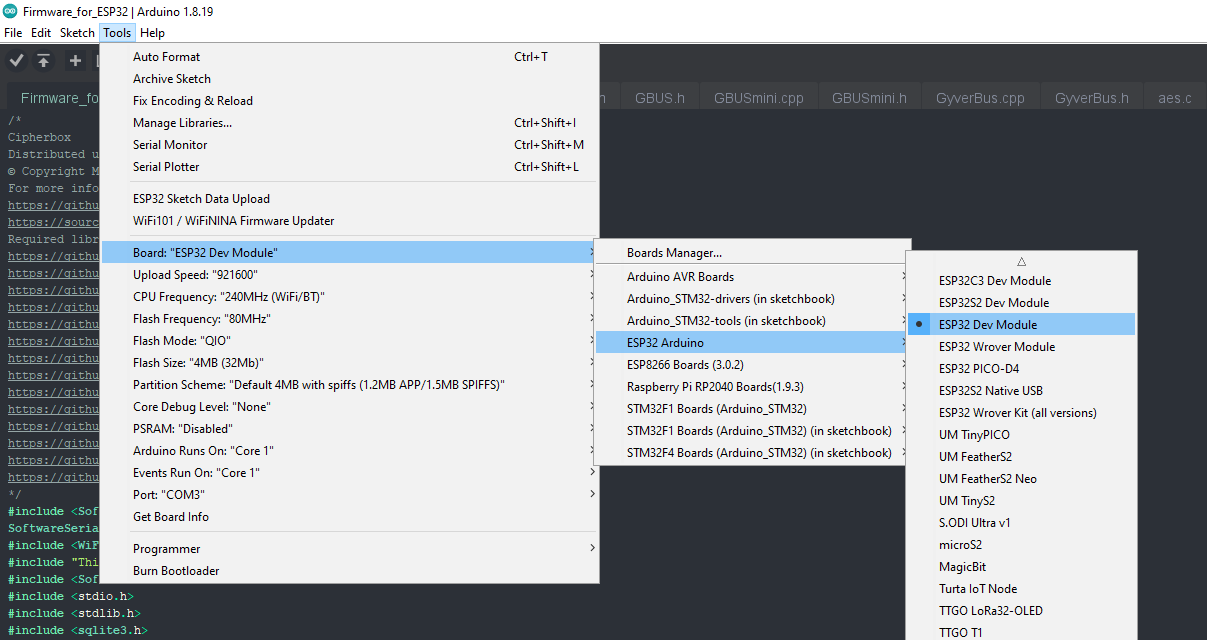The image size is (1207, 640).
Task: Click the Upload arrow toolbar icon
Action: [44, 61]
